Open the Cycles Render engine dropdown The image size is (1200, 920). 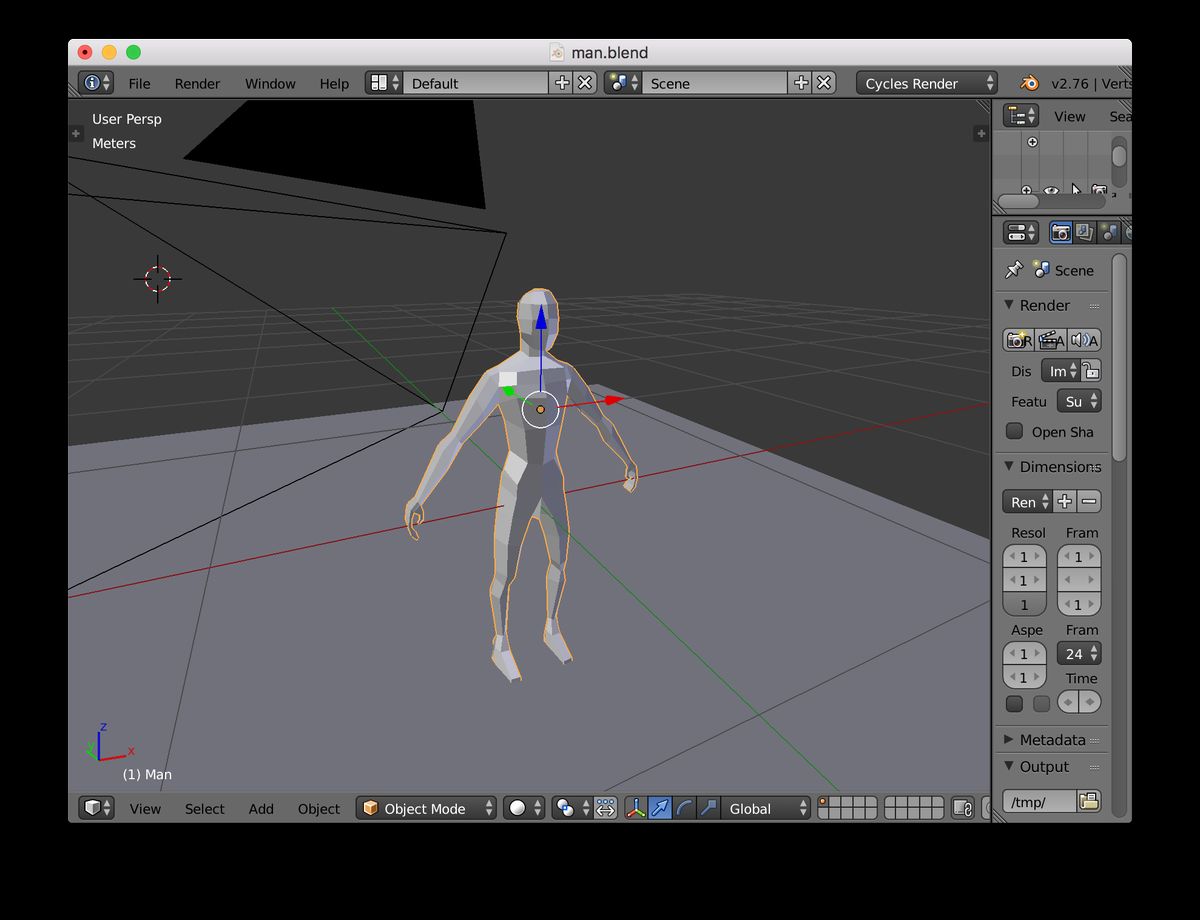(x=926, y=83)
